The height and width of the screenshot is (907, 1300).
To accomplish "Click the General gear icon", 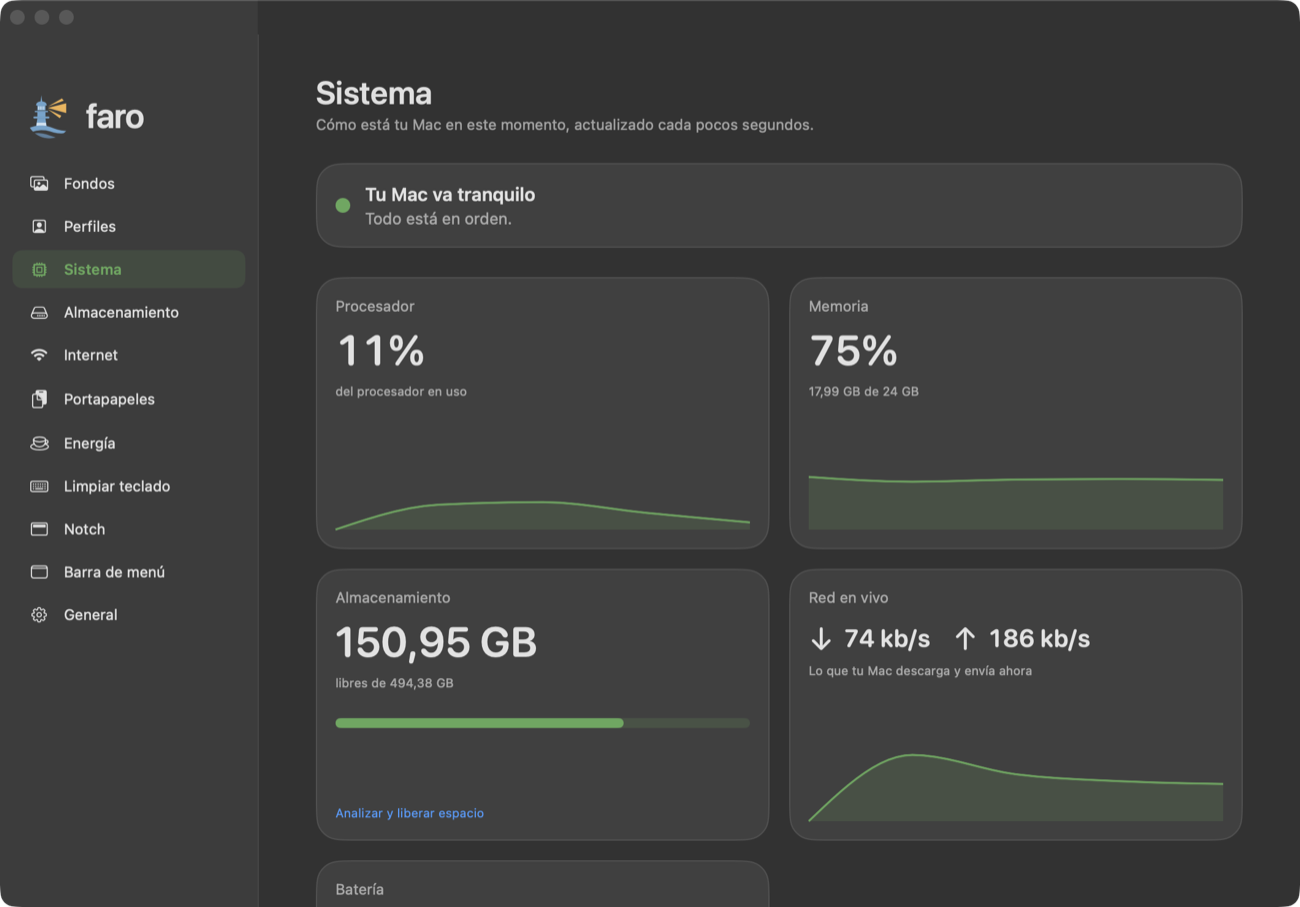I will click(x=39, y=615).
